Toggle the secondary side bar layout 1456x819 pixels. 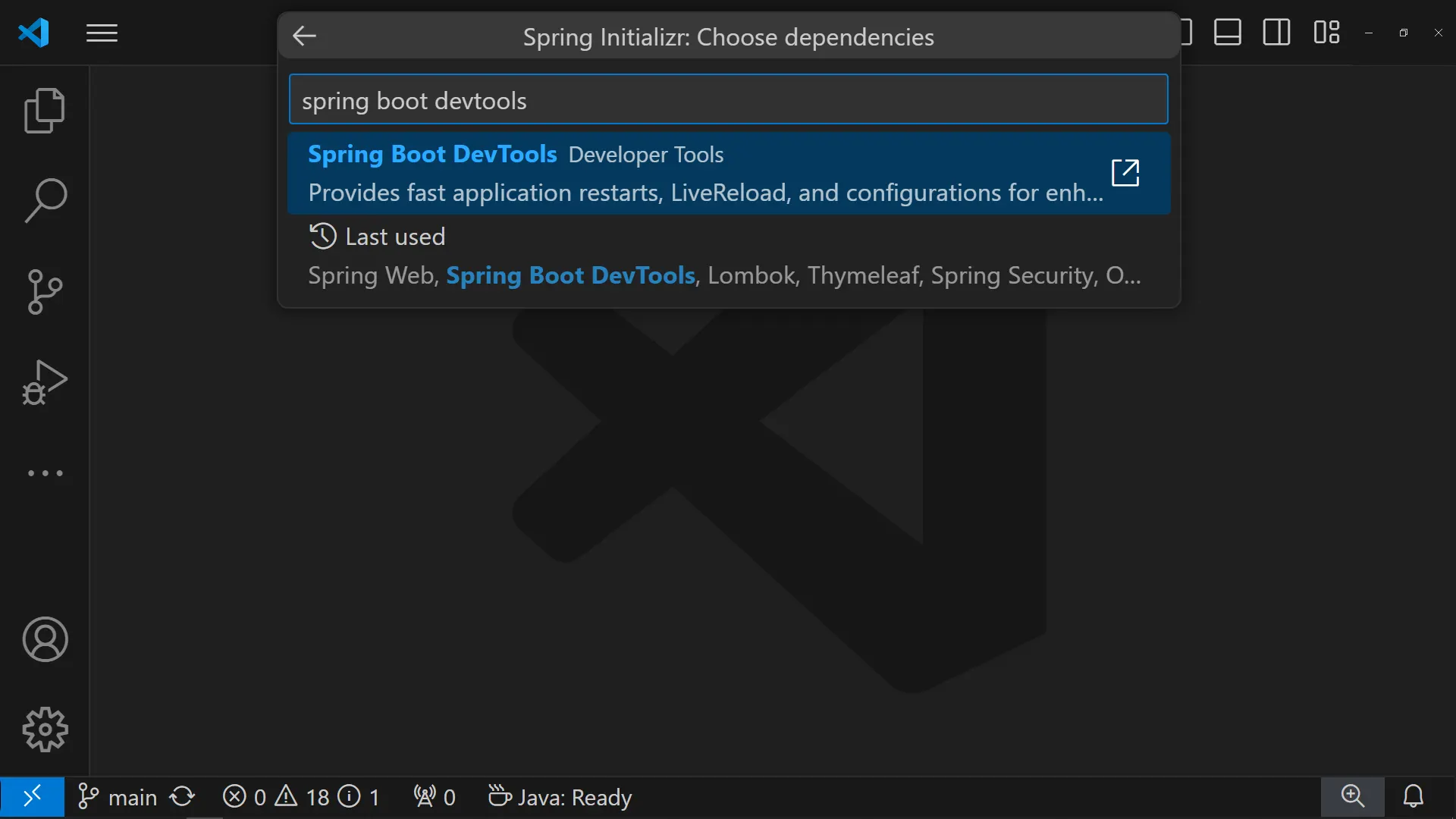(x=1276, y=33)
